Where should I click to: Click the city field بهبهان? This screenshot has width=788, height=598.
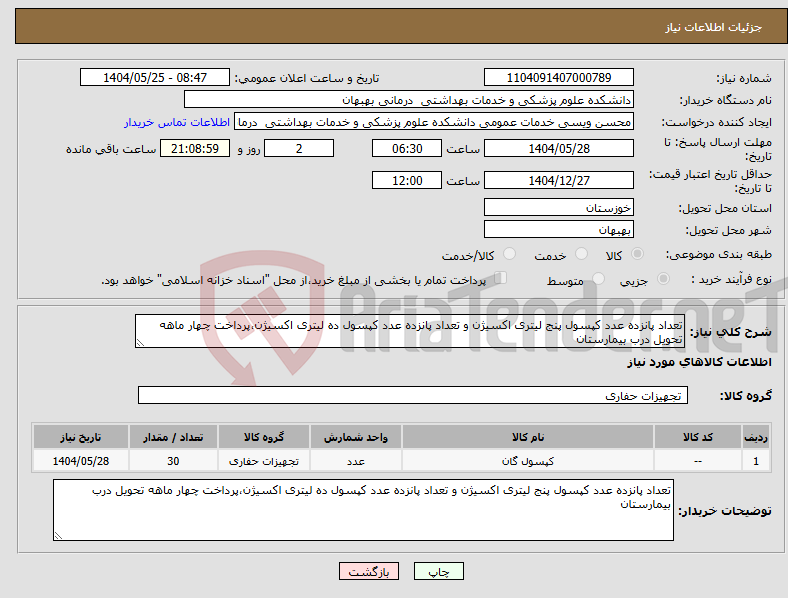558,229
